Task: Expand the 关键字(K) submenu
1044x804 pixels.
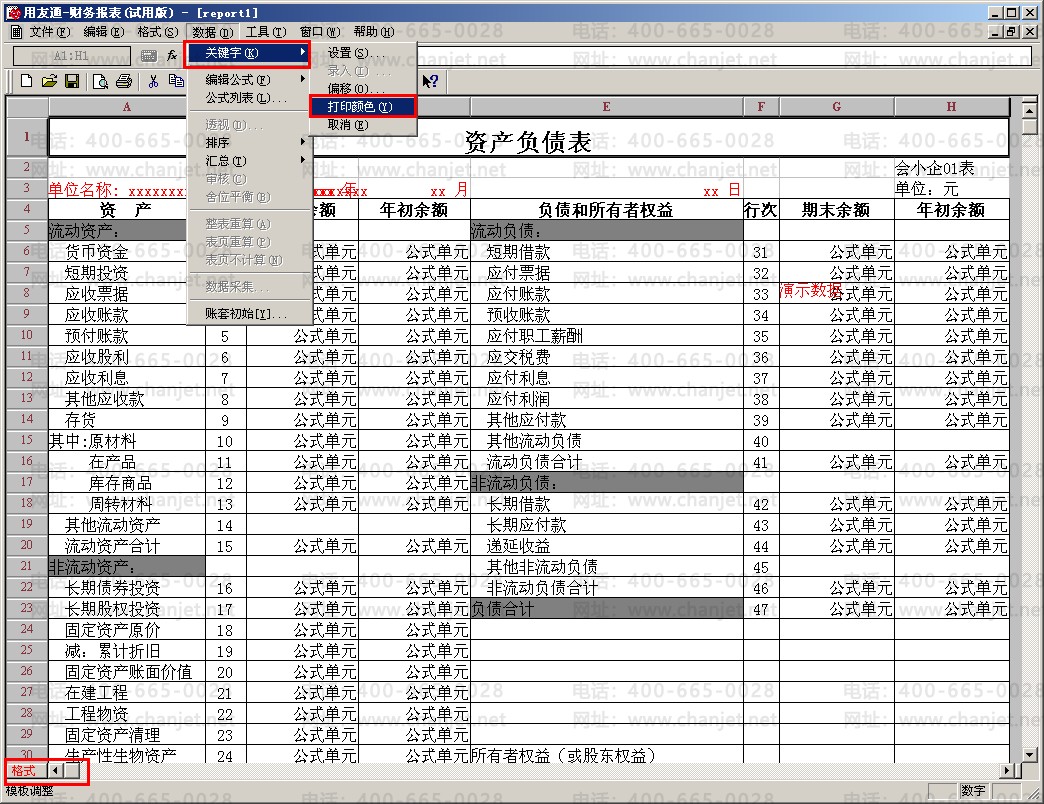Action: [x=248, y=53]
